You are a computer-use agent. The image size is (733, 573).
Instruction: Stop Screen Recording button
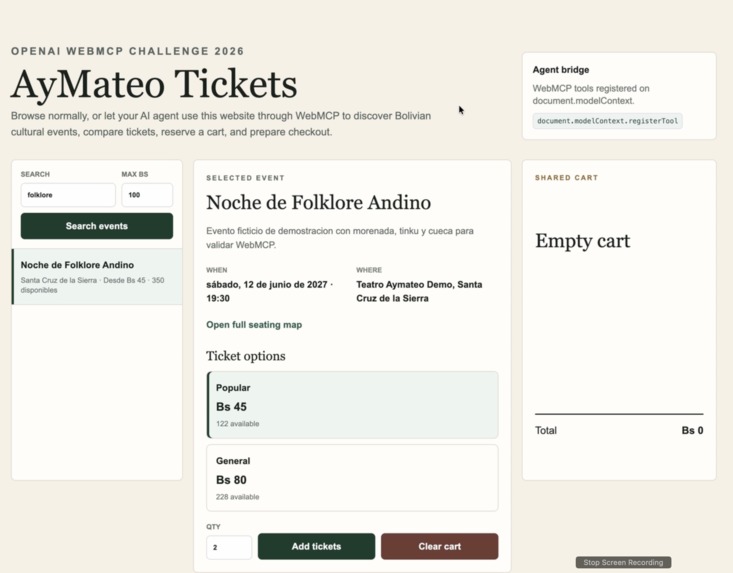pos(623,562)
